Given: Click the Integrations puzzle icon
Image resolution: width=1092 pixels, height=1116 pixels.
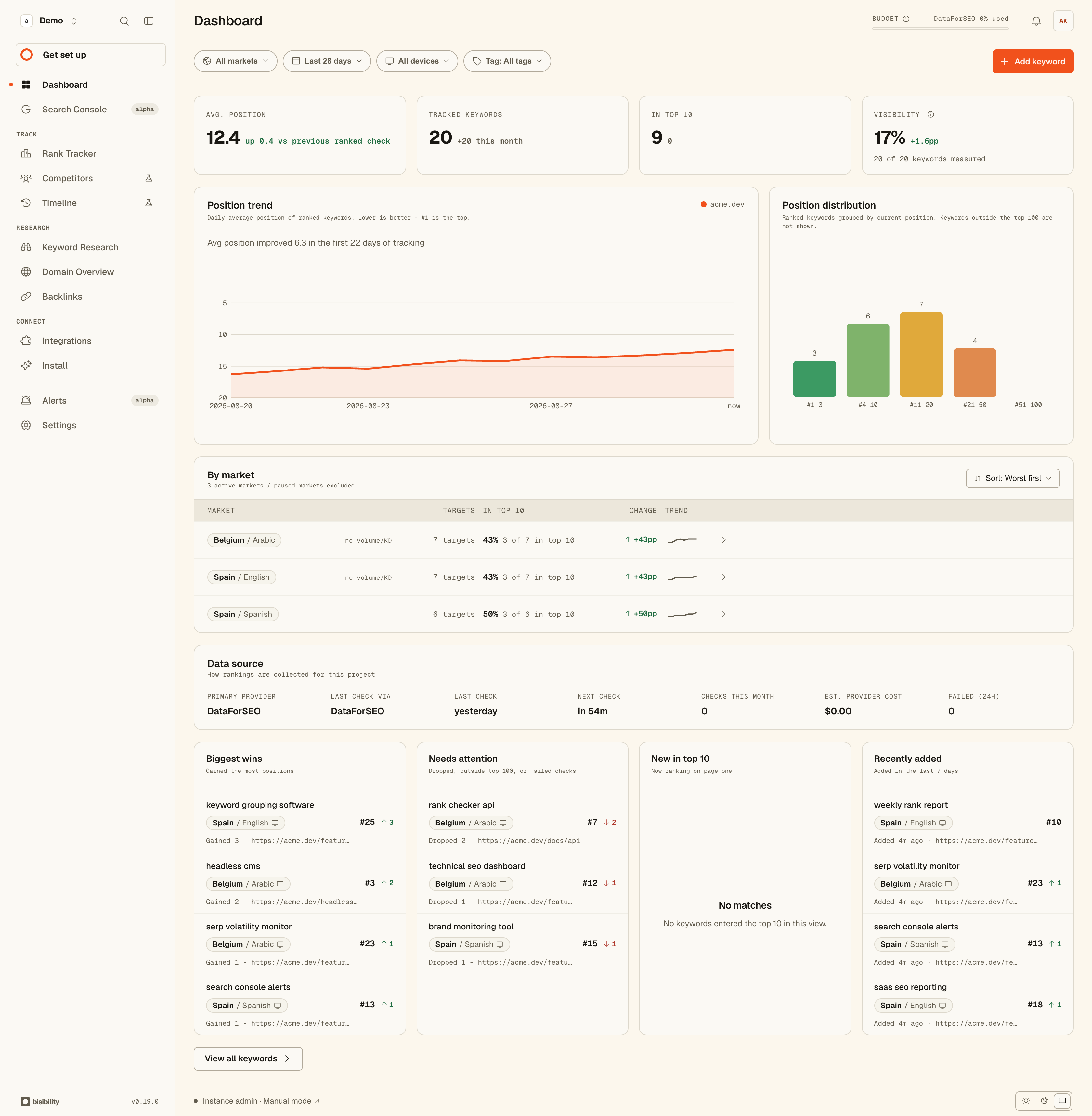Looking at the screenshot, I should (26, 341).
